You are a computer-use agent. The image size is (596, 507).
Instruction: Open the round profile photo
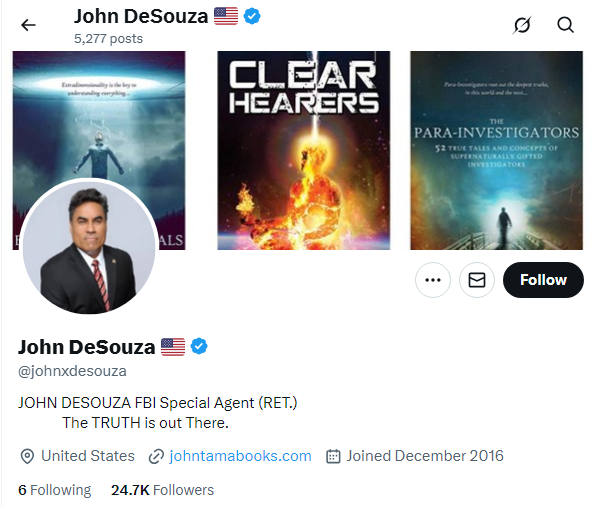(x=89, y=246)
